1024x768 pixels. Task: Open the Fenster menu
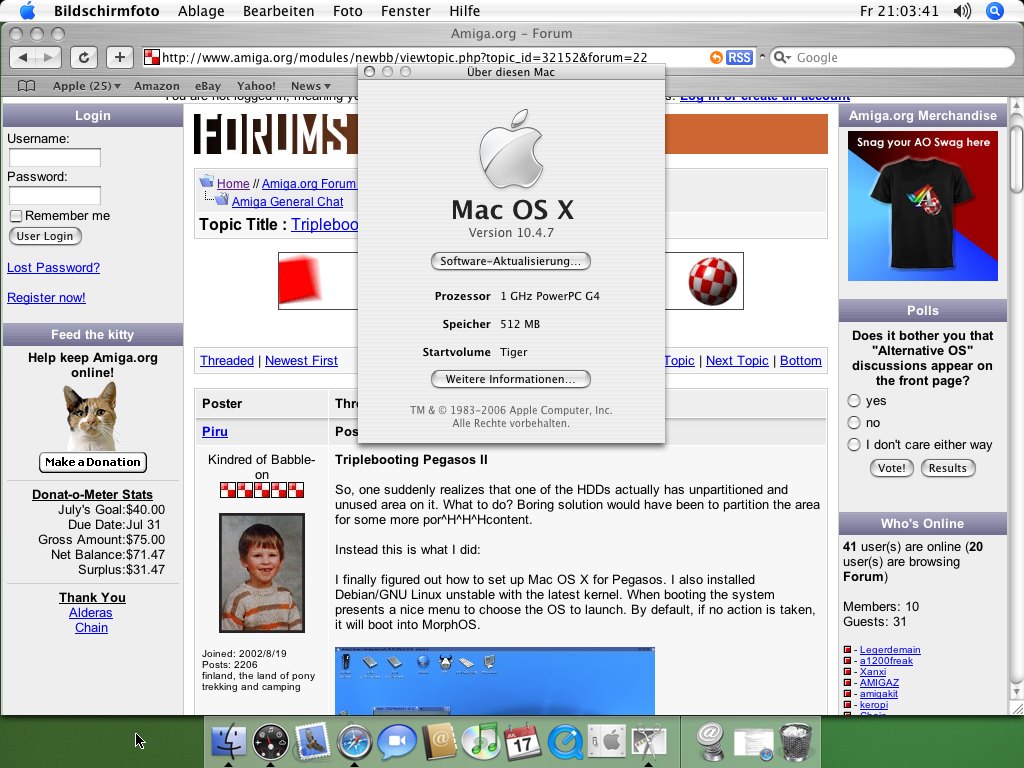[406, 11]
